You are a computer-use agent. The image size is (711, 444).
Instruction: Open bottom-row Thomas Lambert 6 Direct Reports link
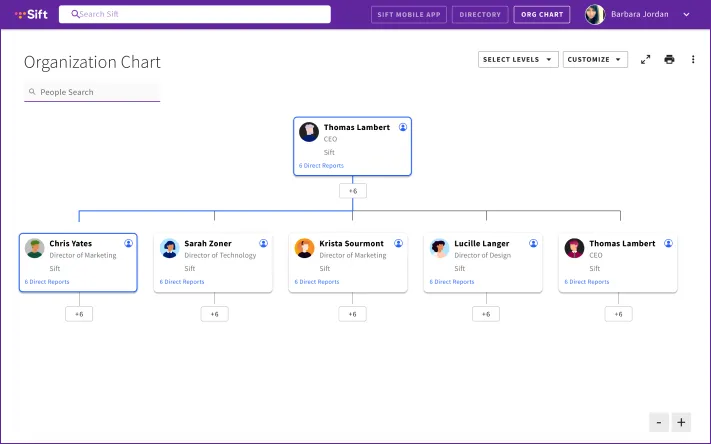pos(587,282)
